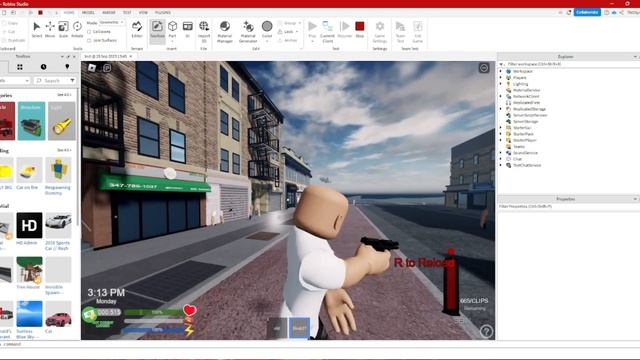This screenshot has width=640, height=360.
Task: Stop the running playtest
Action: point(360,29)
